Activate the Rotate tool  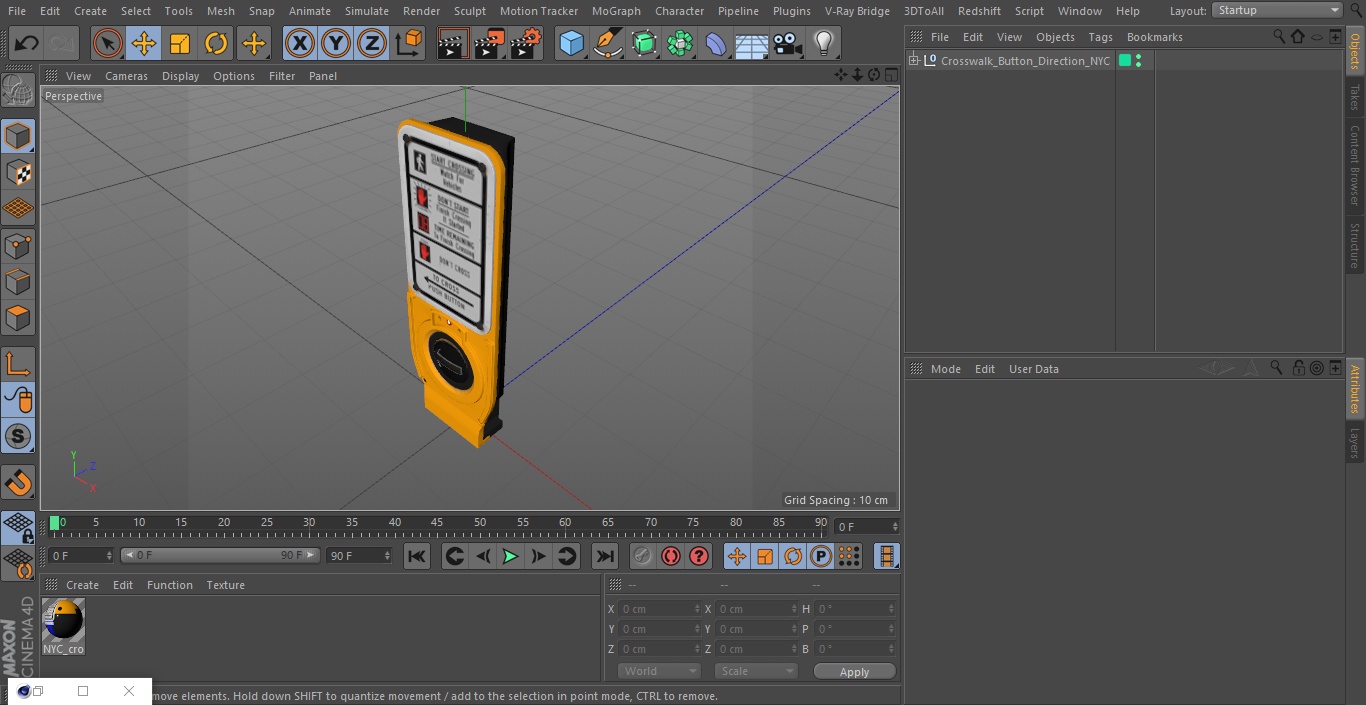coord(216,43)
